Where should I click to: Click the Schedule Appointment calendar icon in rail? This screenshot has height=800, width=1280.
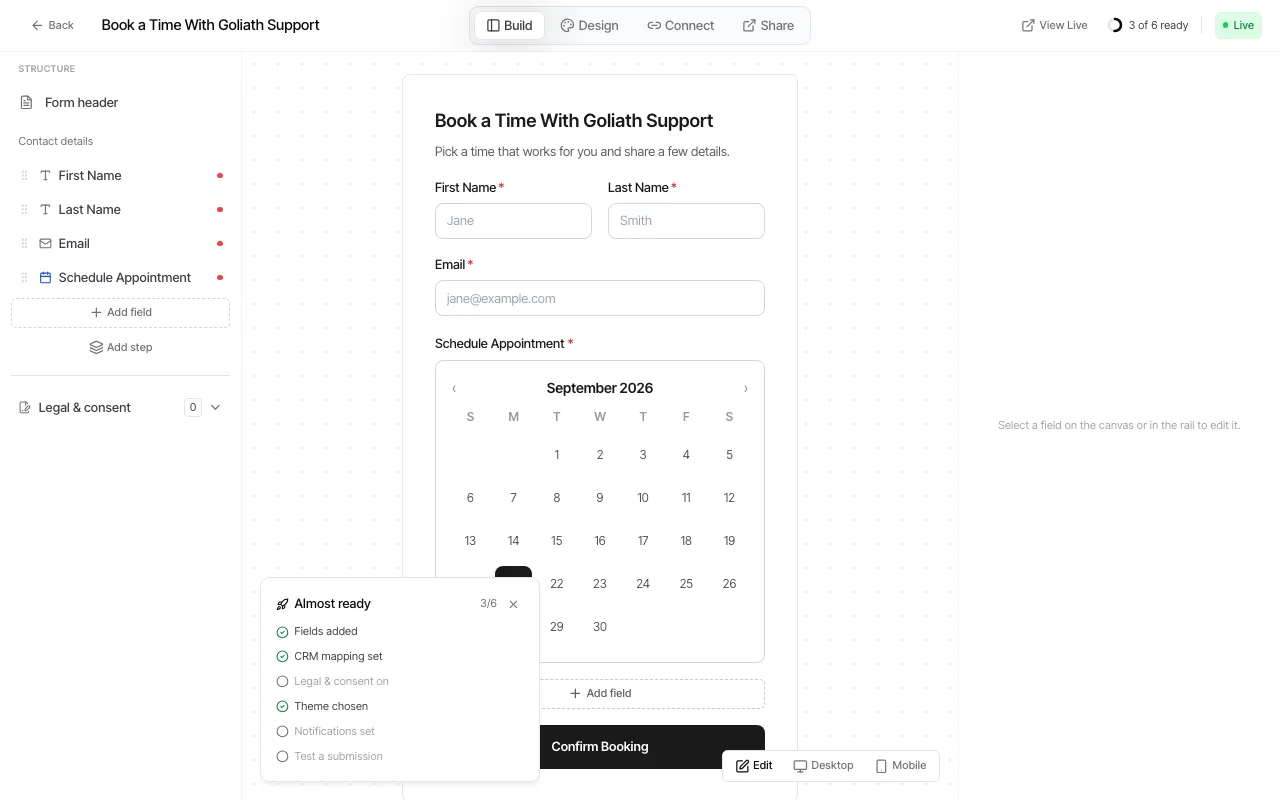pyautogui.click(x=45, y=277)
